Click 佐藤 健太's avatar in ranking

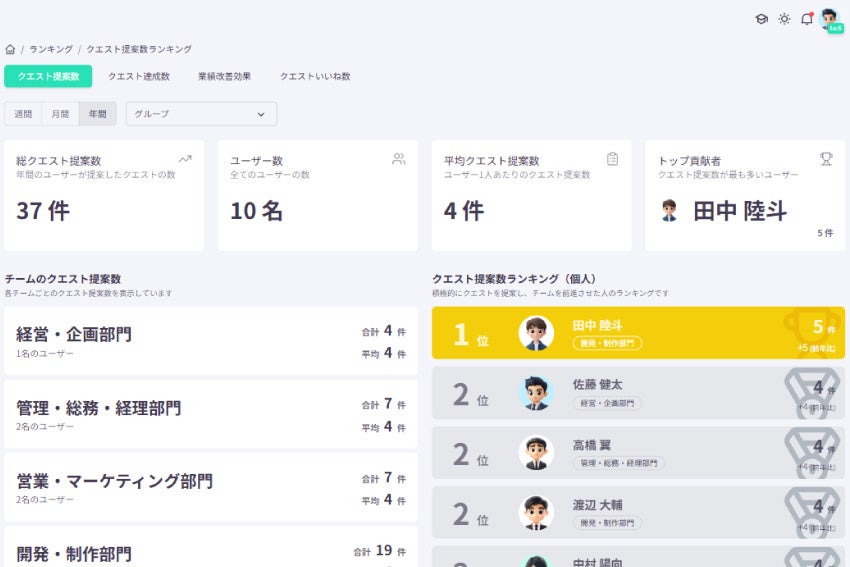[x=536, y=393]
